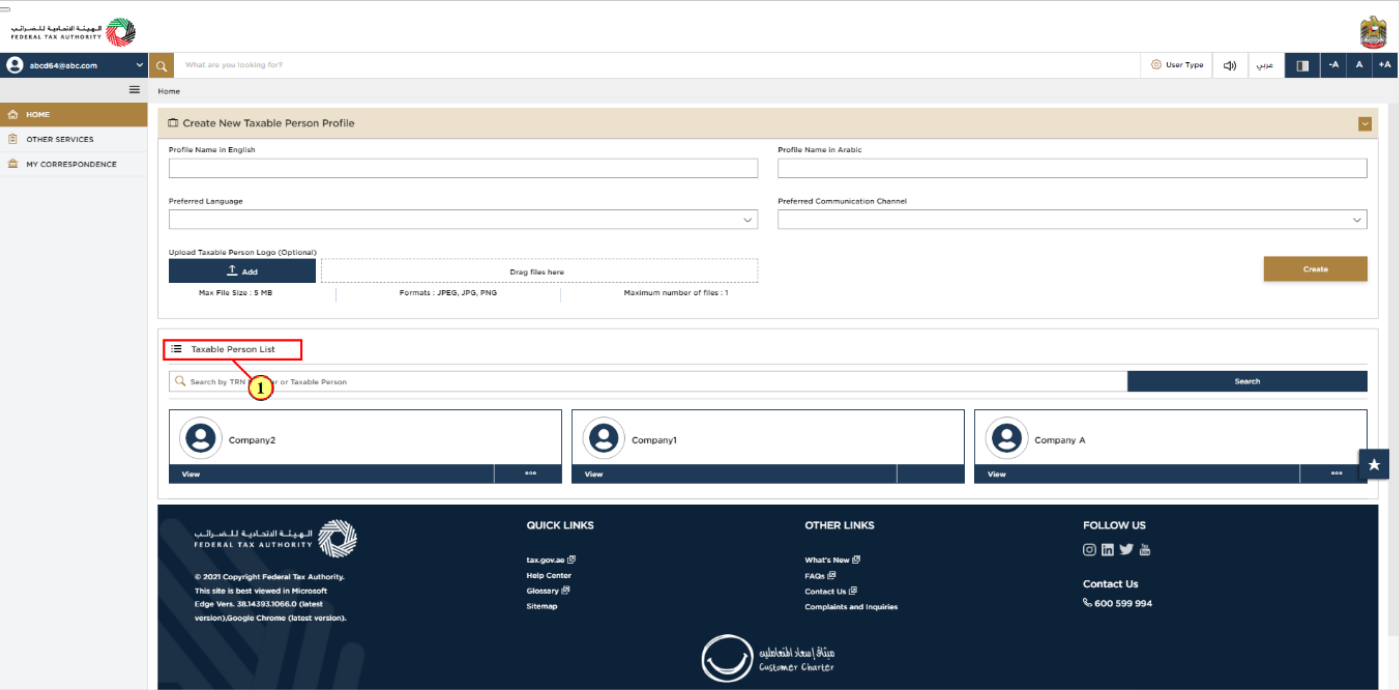The height and width of the screenshot is (690, 1399).
Task: Open Complaints and Inquiries link
Action: tap(851, 607)
